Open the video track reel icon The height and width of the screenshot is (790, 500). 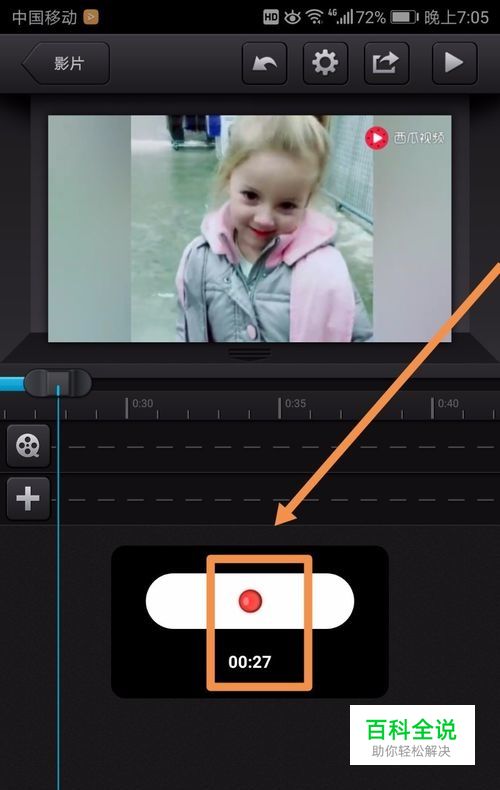point(28,446)
